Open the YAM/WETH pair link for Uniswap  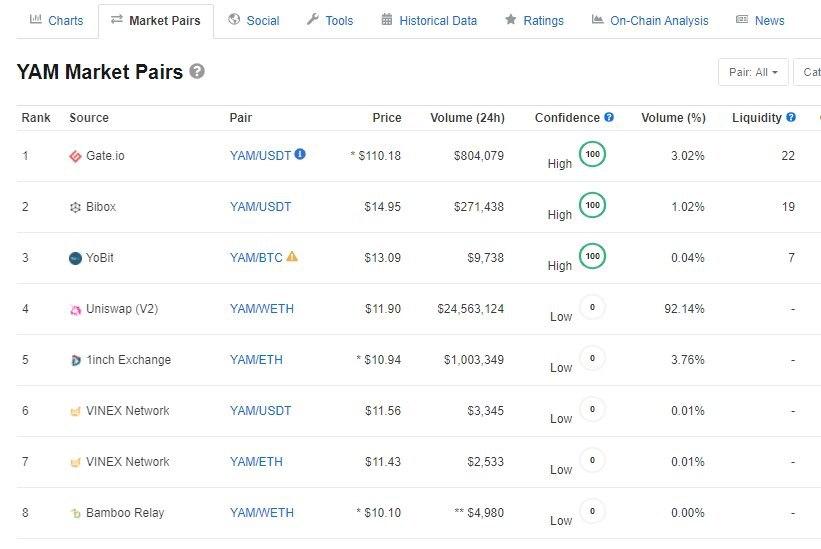pos(262,309)
